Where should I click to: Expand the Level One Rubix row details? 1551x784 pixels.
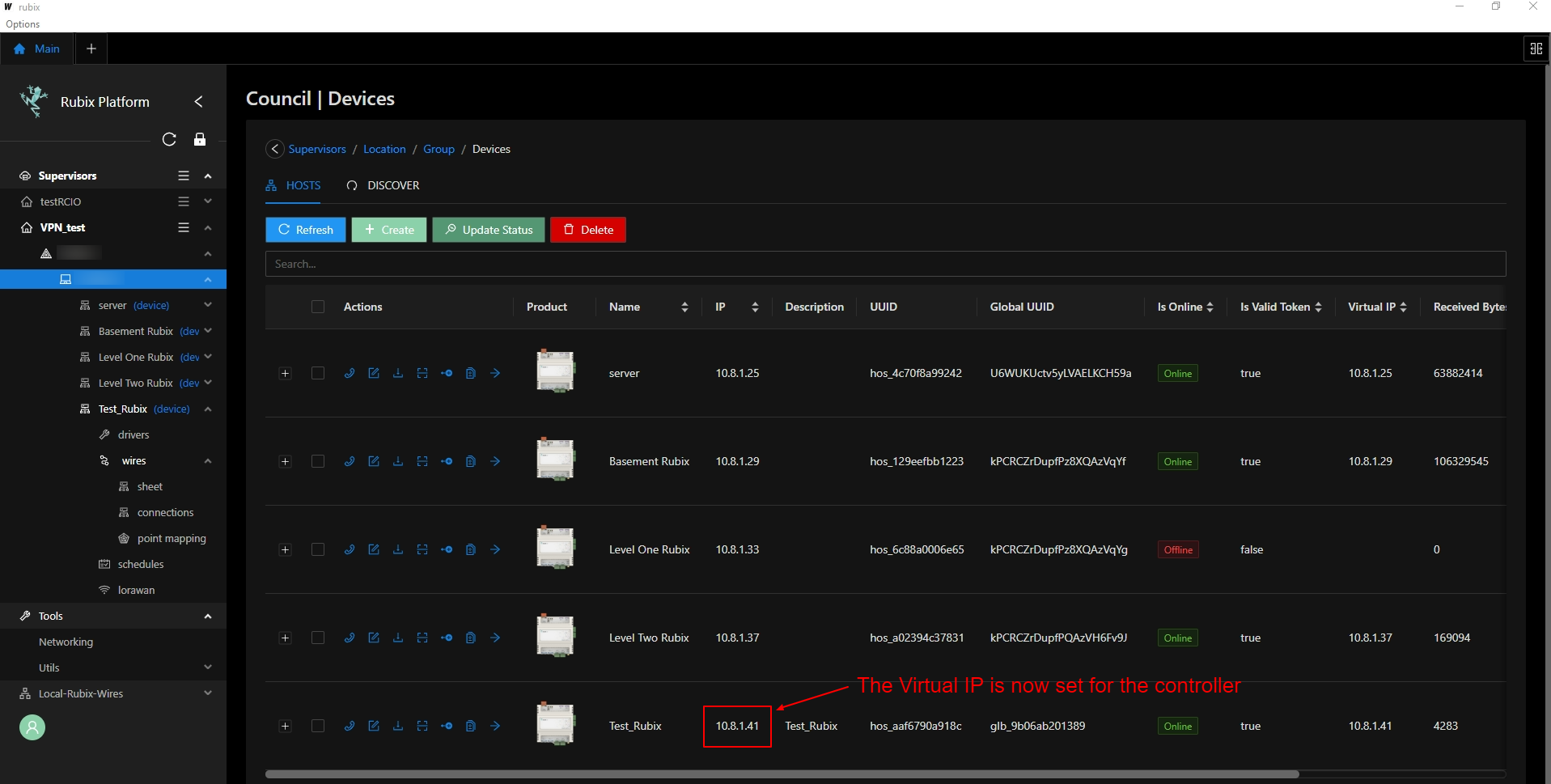pyautogui.click(x=285, y=549)
